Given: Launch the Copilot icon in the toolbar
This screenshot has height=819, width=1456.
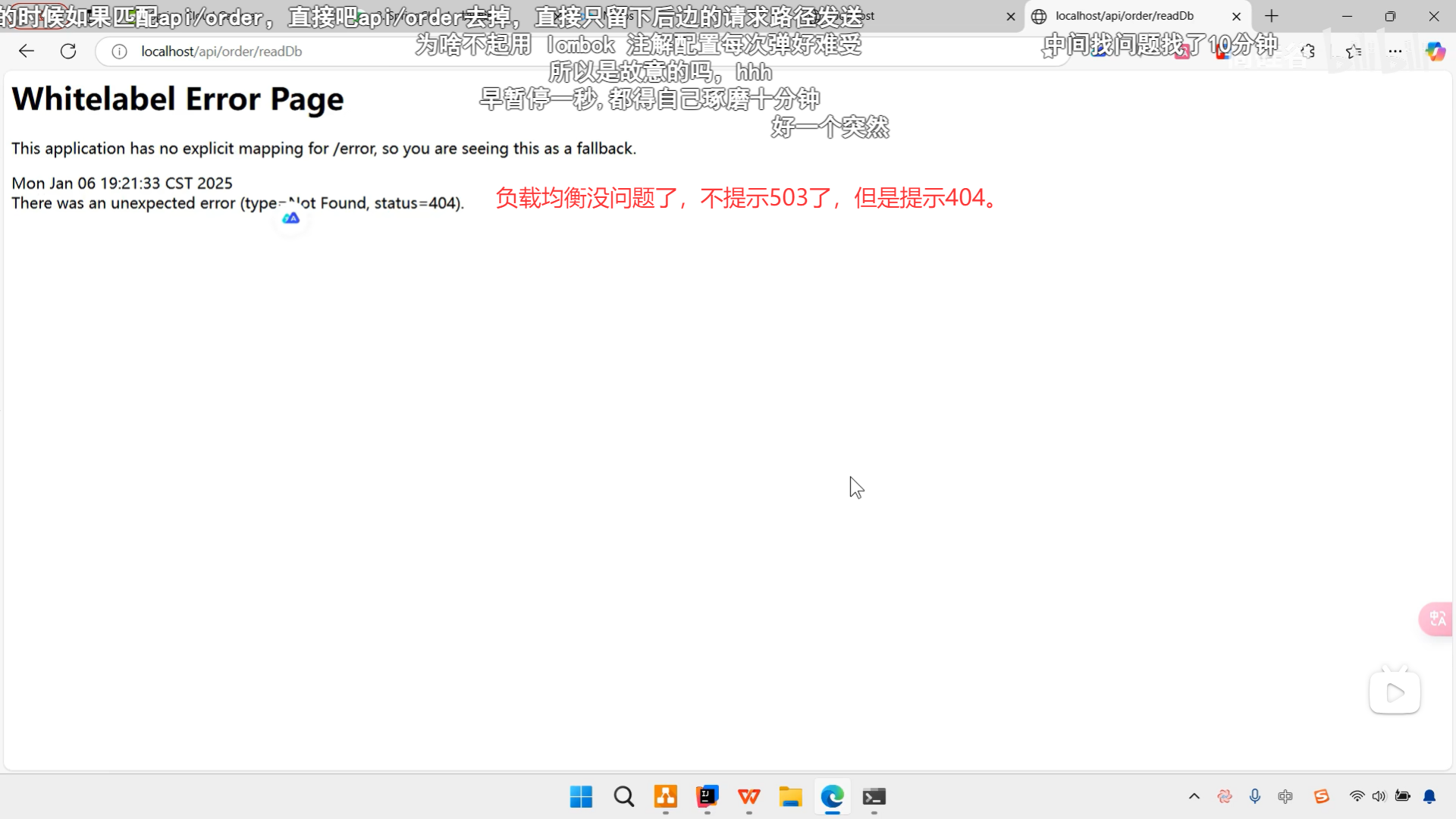Looking at the screenshot, I should [1435, 51].
